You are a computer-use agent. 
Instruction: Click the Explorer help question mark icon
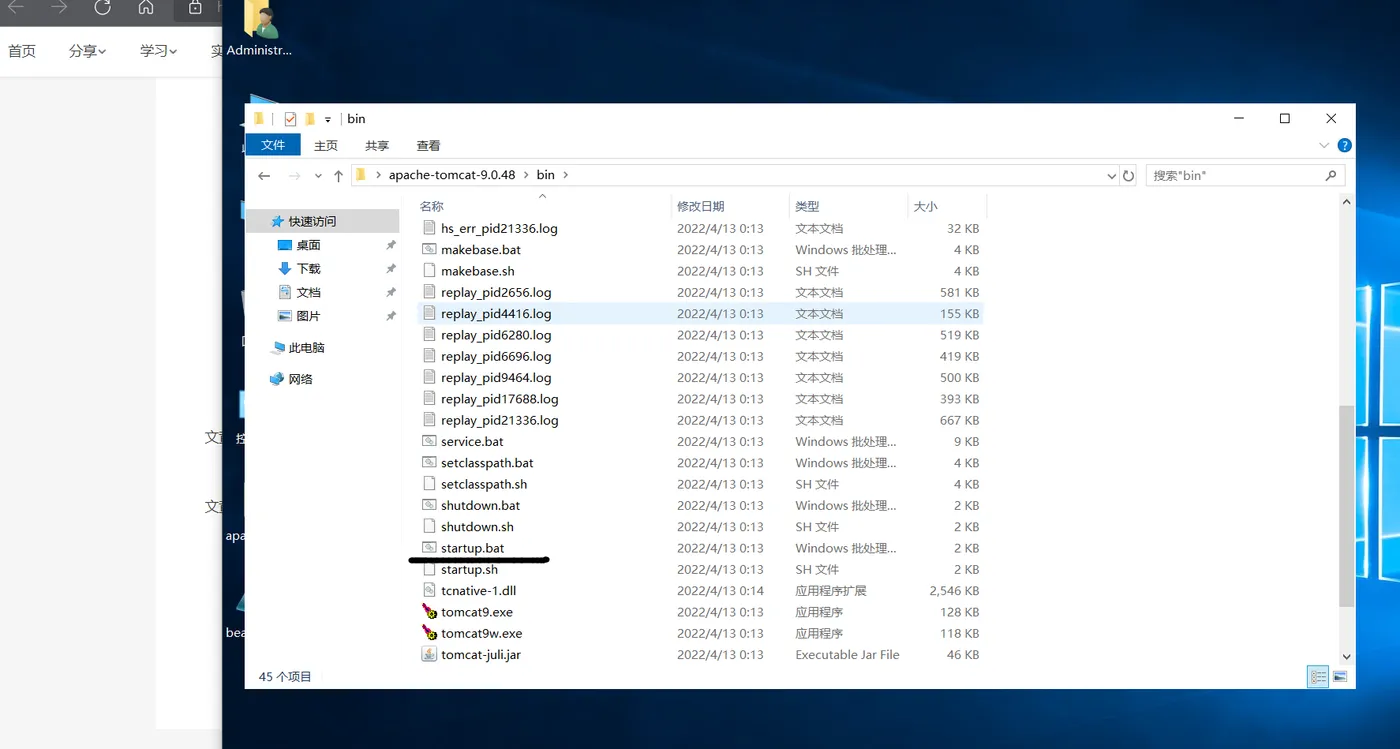click(x=1344, y=145)
